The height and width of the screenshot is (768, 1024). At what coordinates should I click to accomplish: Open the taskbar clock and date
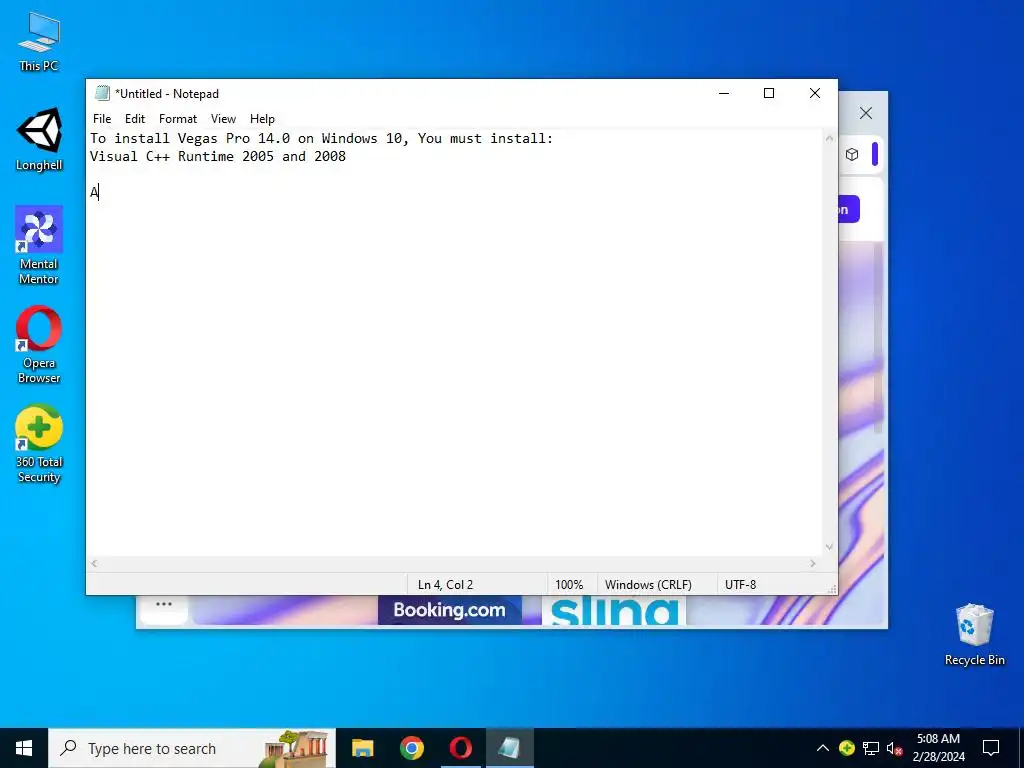pyautogui.click(x=938, y=748)
